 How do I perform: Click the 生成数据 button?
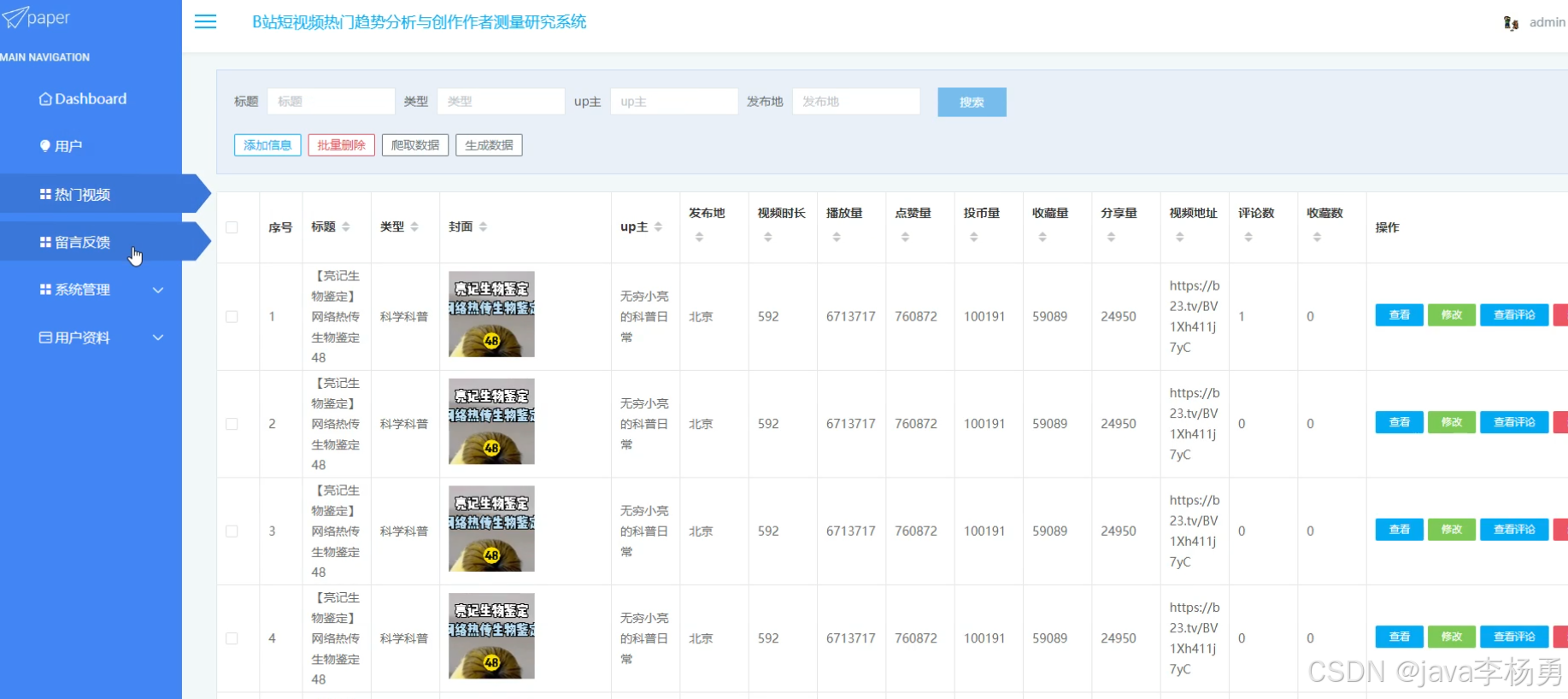click(489, 145)
